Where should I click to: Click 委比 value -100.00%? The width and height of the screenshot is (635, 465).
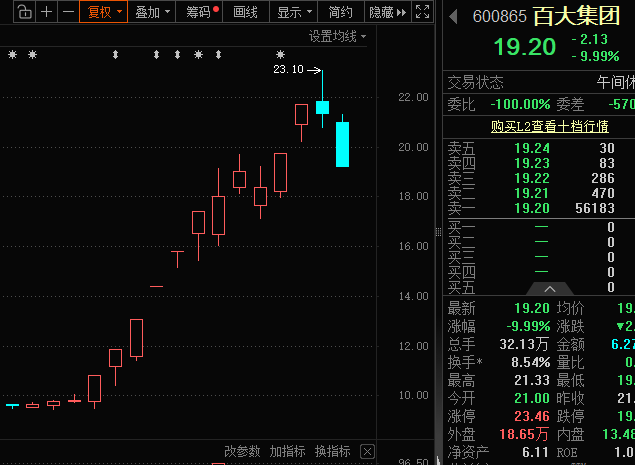(520, 105)
